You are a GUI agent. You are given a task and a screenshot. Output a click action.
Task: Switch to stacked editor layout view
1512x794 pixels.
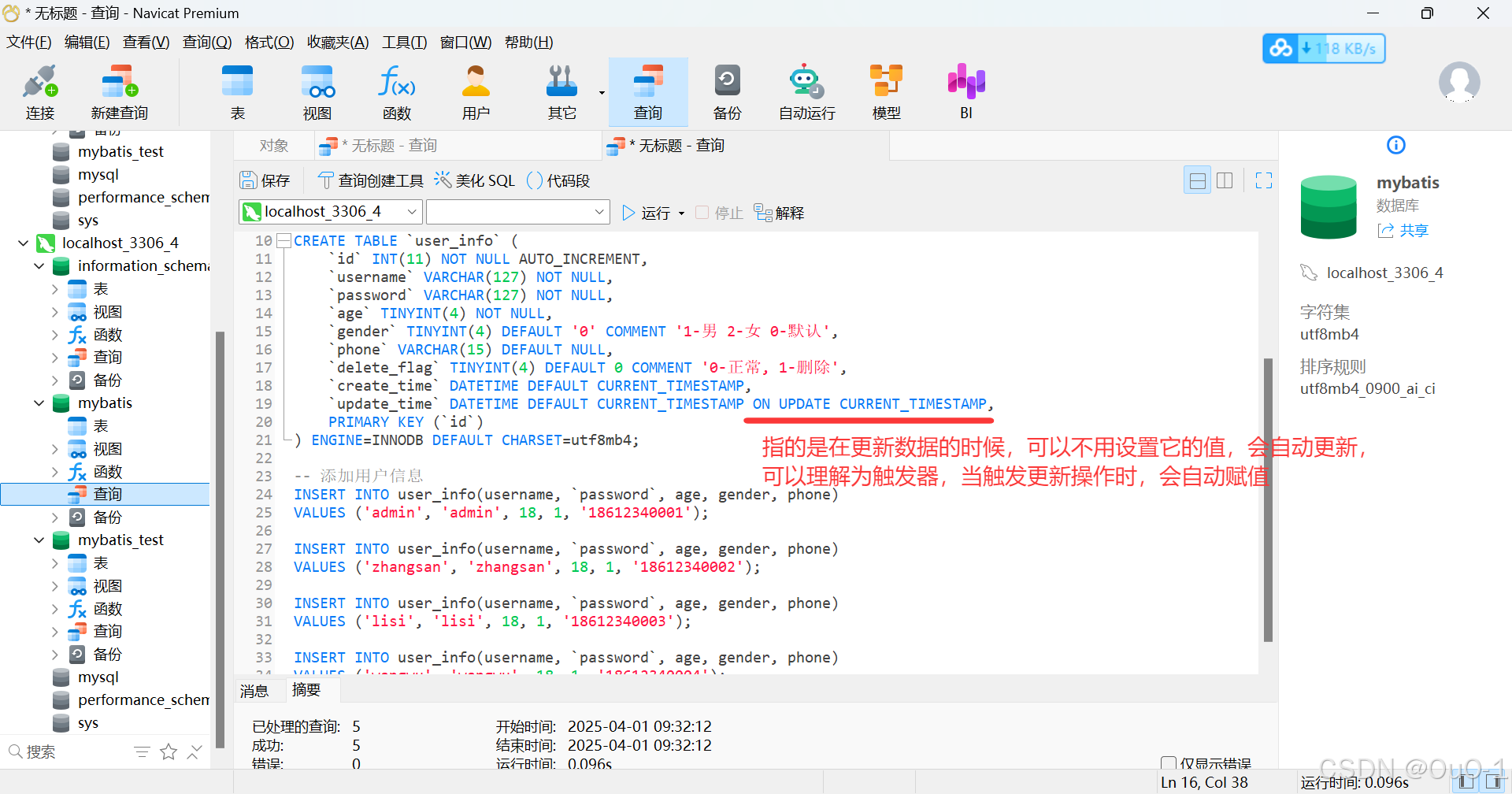(1197, 180)
